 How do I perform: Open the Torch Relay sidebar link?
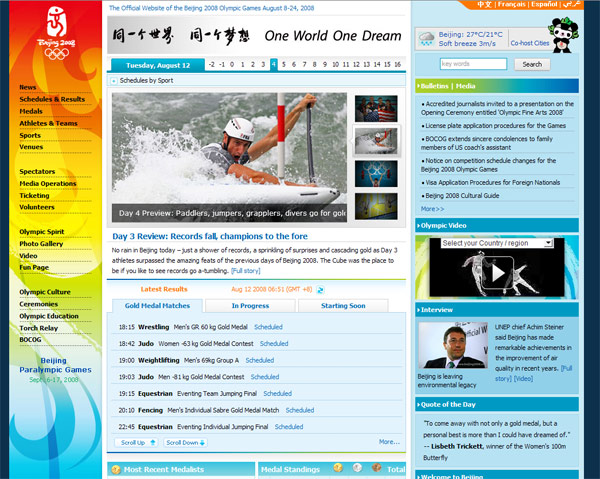38,328
